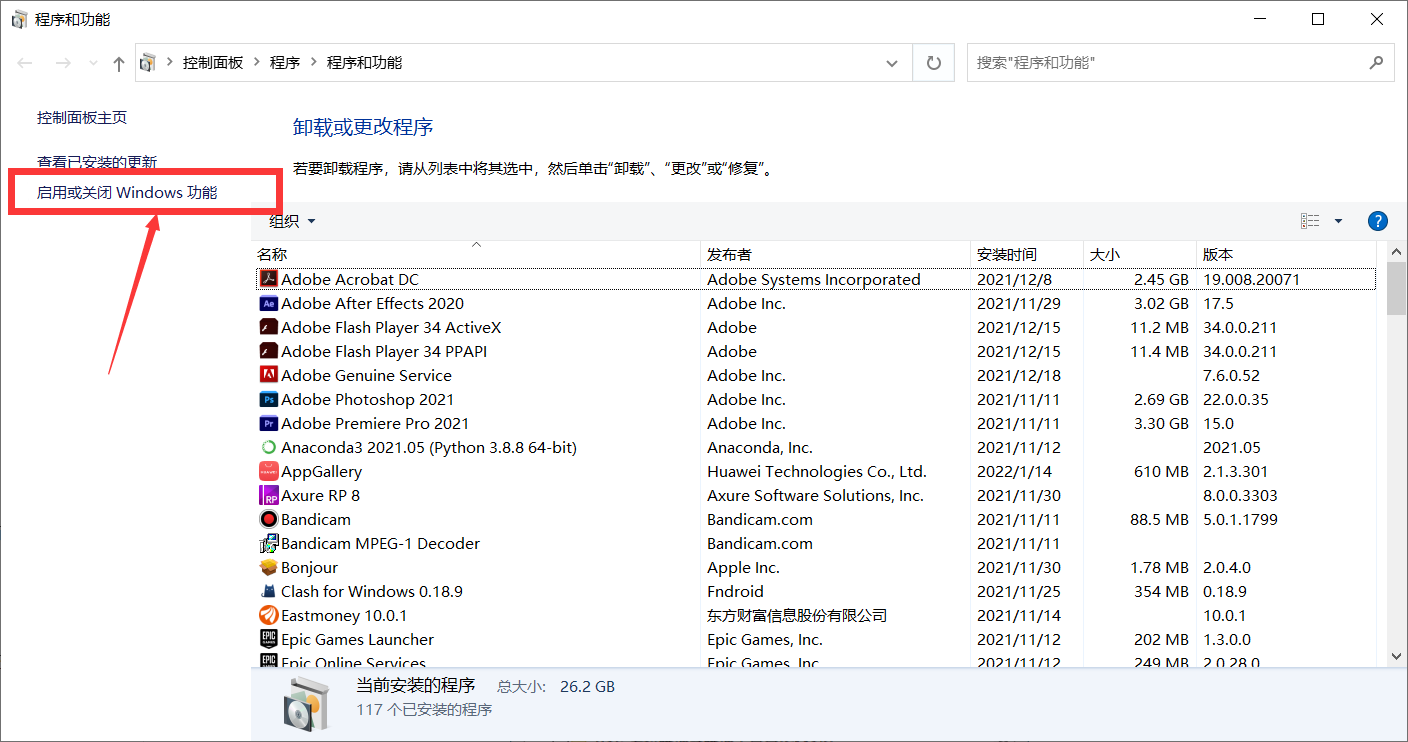Click the Adobe Genuine Service icon
Image resolution: width=1408 pixels, height=742 pixels.
(x=268, y=375)
